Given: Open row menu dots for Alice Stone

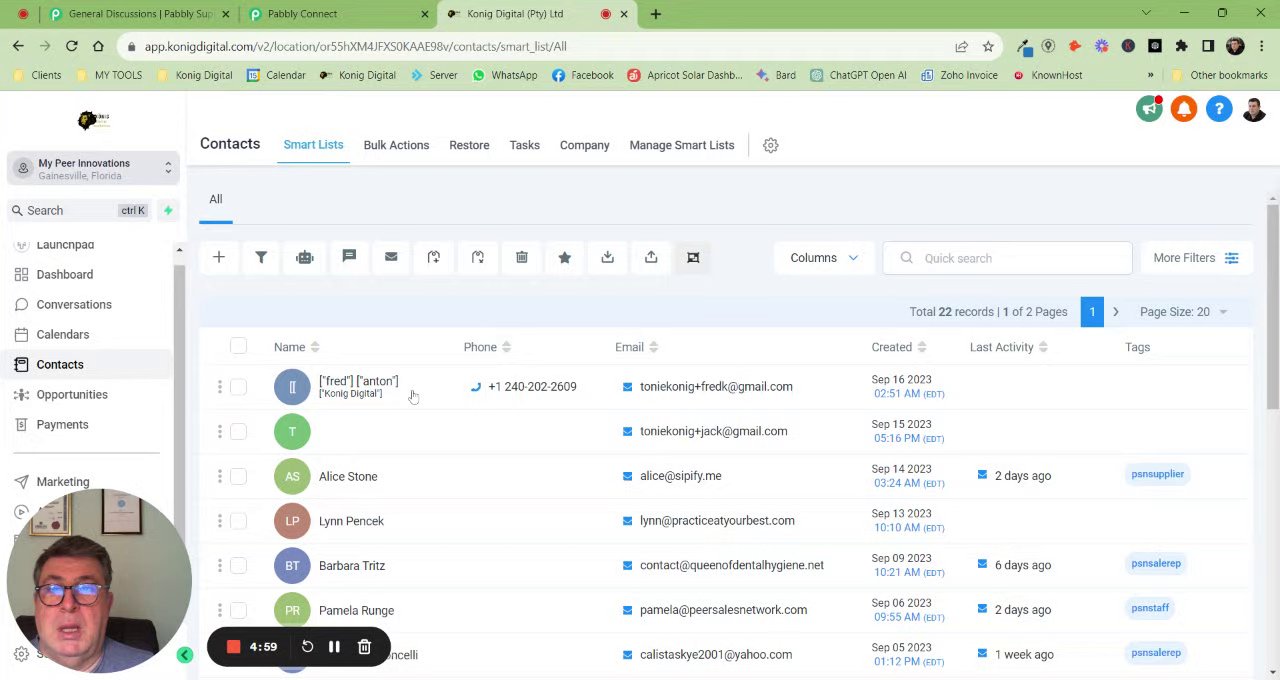Looking at the screenshot, I should tap(220, 476).
